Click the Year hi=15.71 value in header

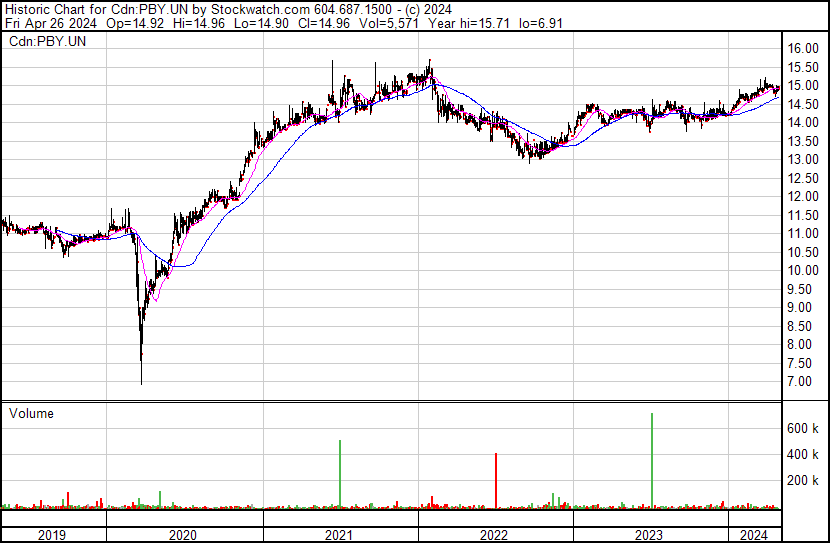click(470, 23)
